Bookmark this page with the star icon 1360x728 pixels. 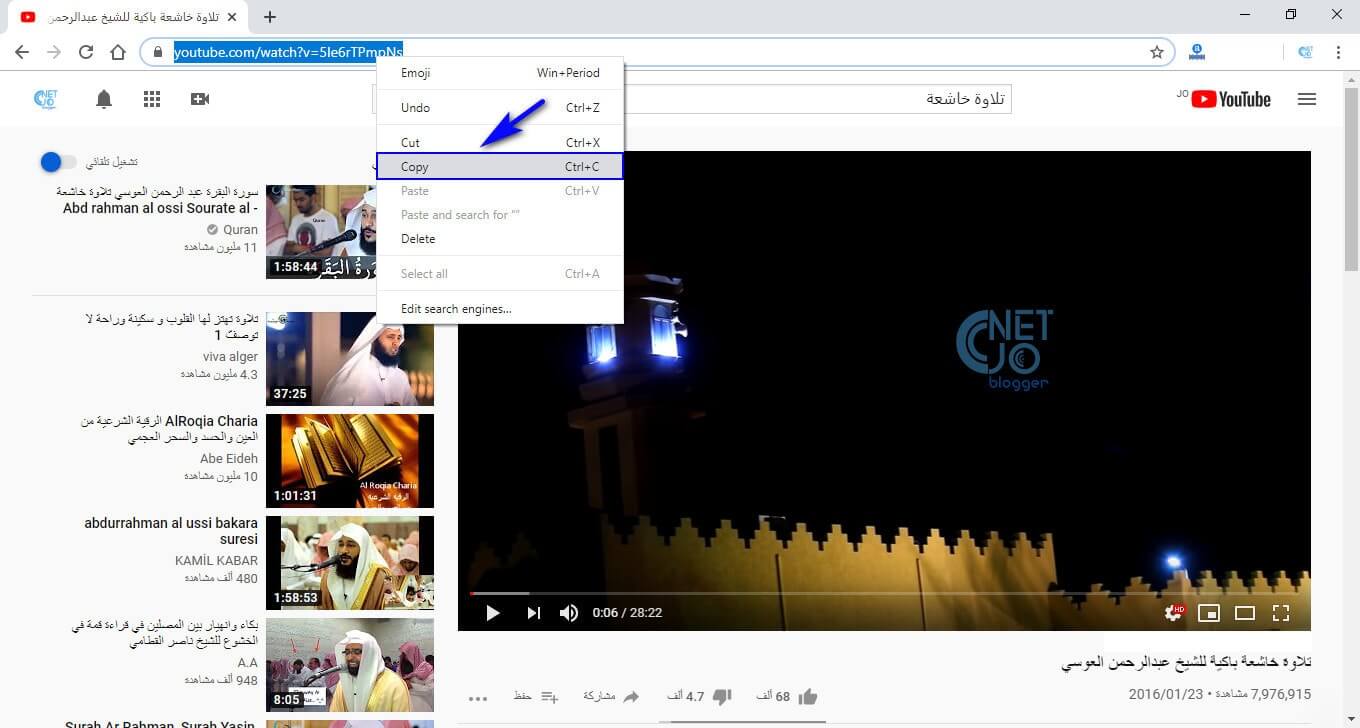1157,52
